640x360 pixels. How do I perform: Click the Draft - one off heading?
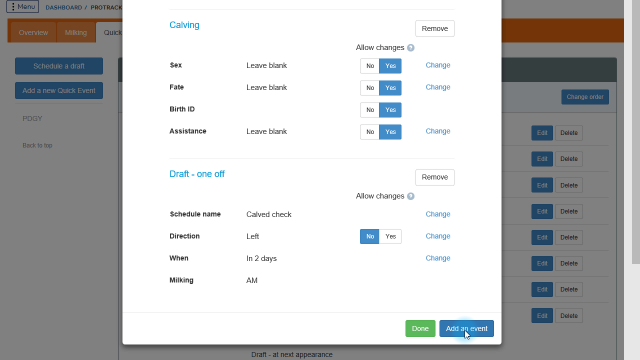[197, 174]
